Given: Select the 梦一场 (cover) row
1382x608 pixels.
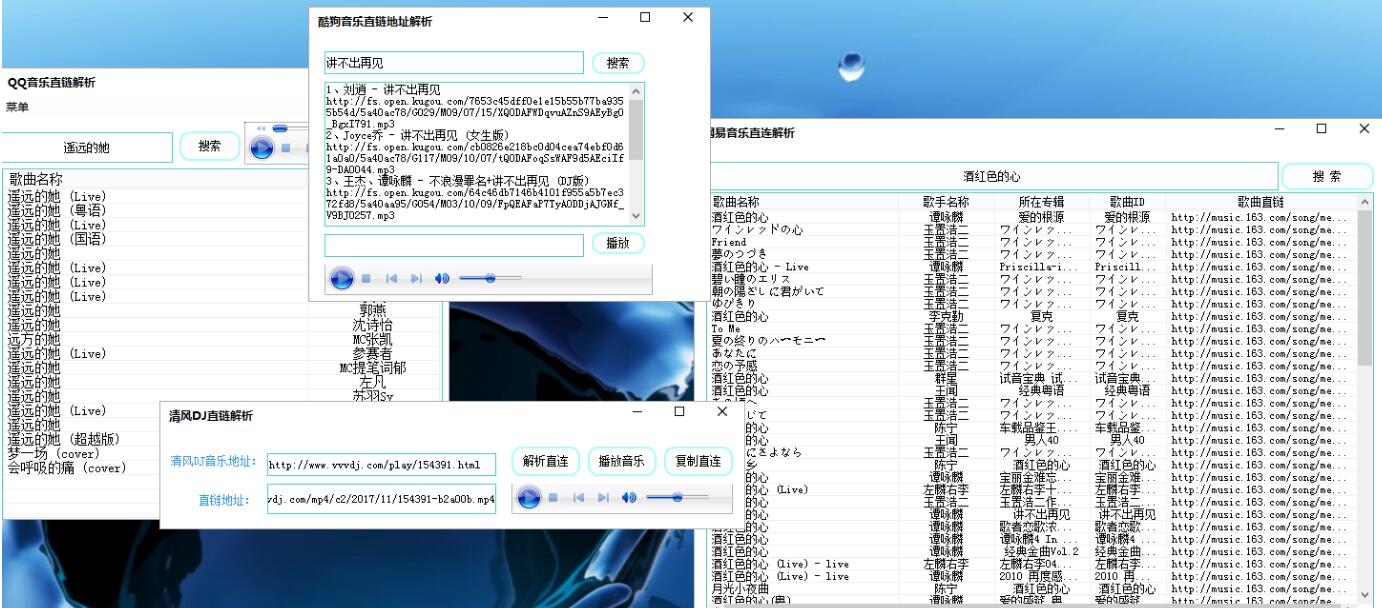Looking at the screenshot, I should pyautogui.click(x=221, y=453).
